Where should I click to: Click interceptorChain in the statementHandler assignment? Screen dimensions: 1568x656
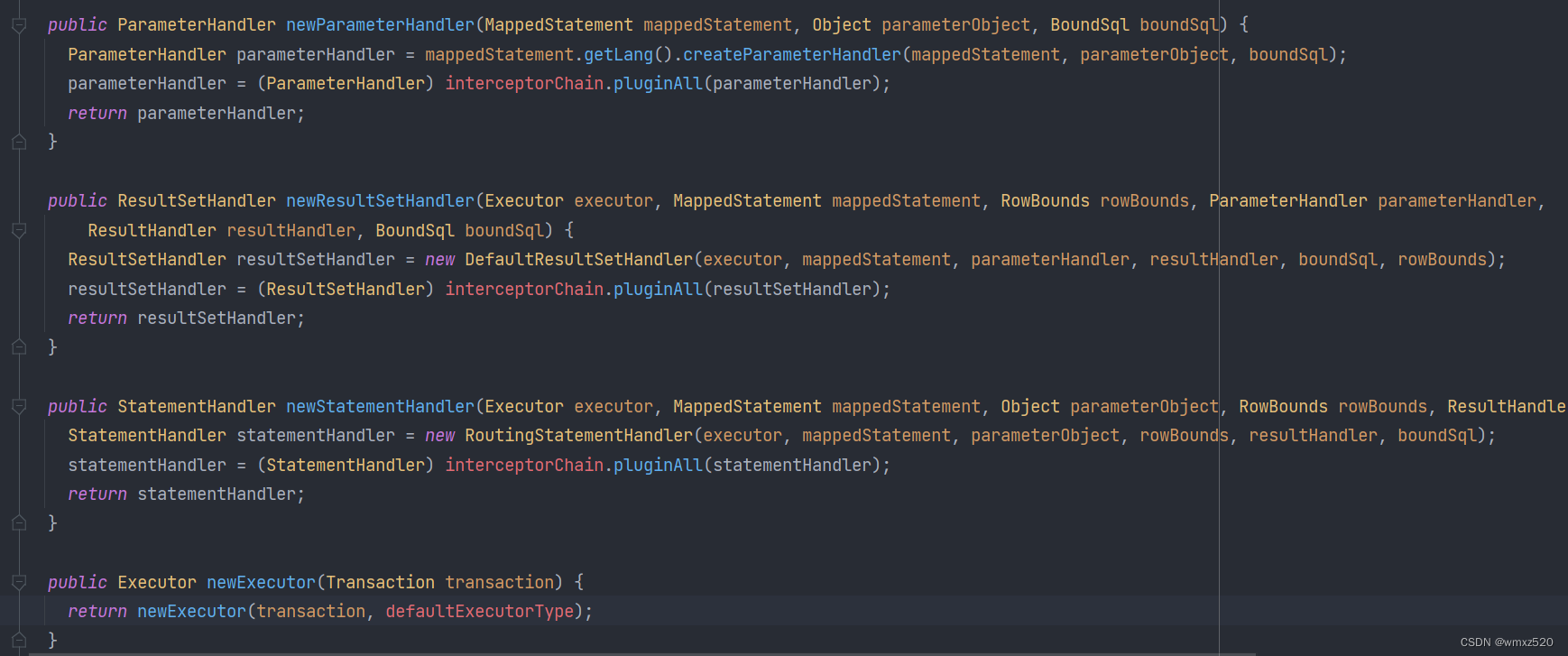[524, 466]
